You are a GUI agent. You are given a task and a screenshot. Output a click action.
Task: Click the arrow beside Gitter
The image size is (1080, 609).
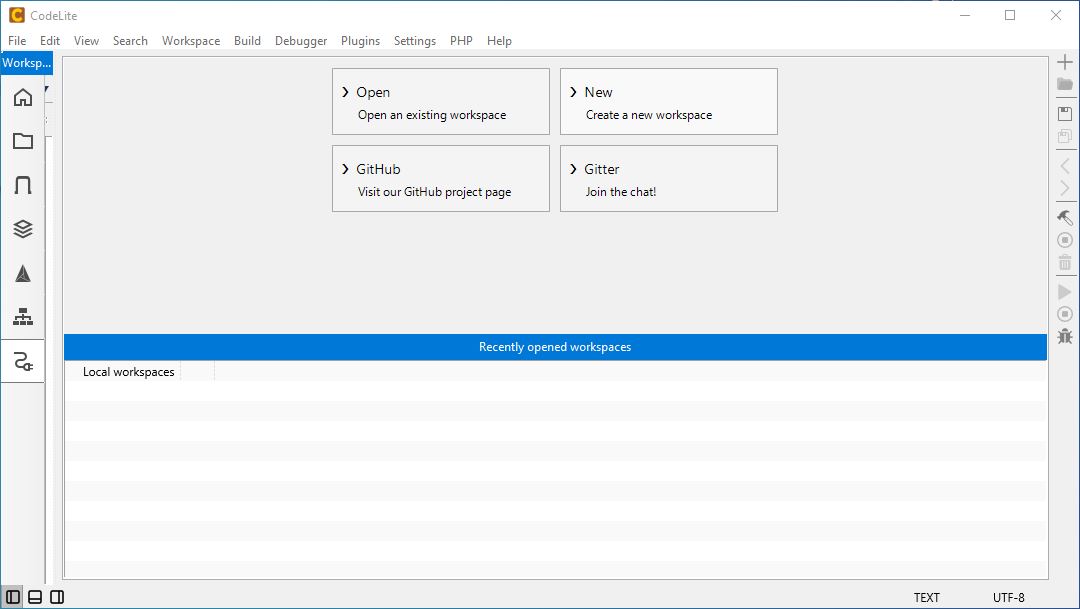pos(573,169)
